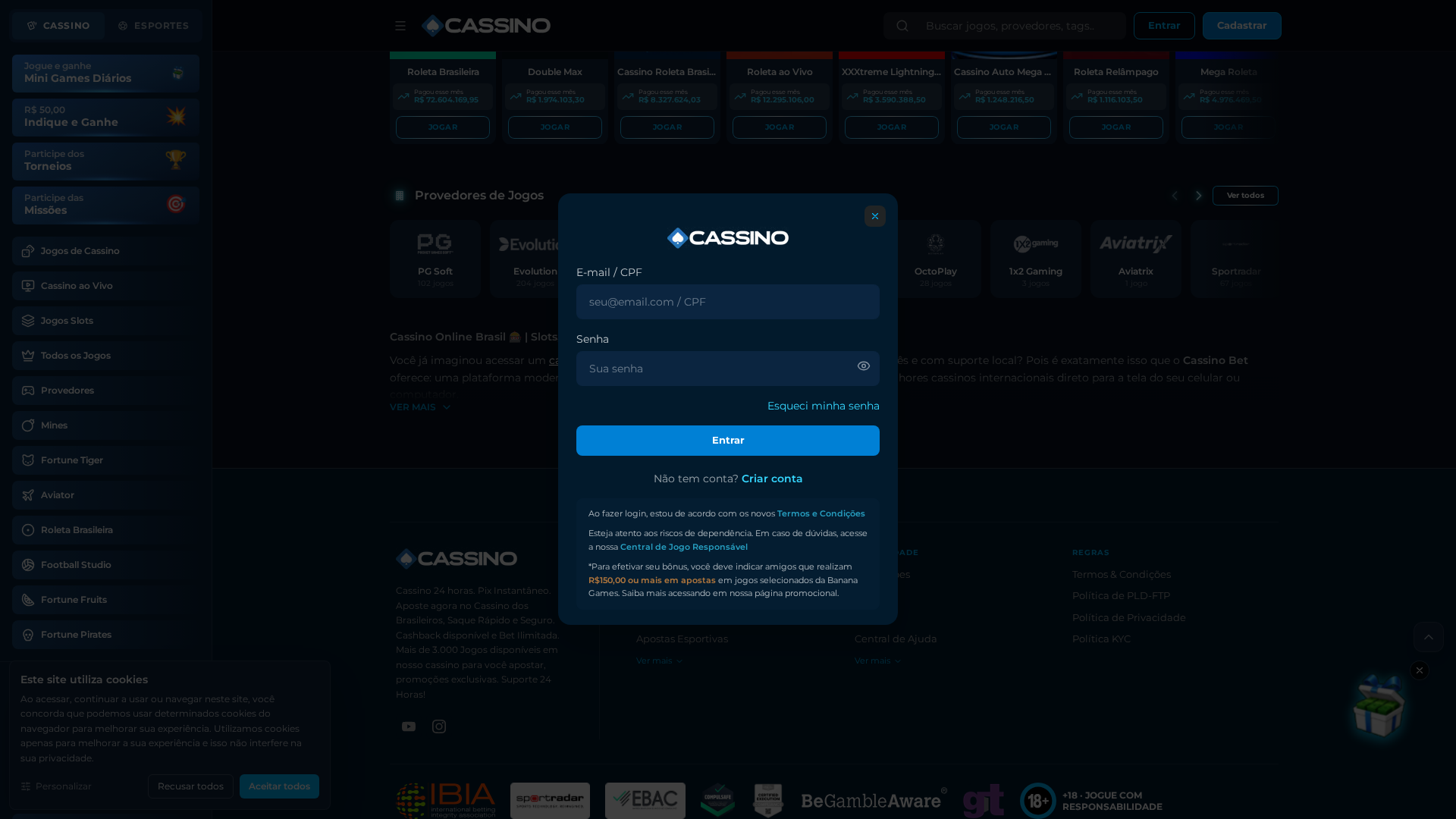Open Mines in the sidebar
Image resolution: width=1456 pixels, height=819 pixels.
(x=105, y=425)
